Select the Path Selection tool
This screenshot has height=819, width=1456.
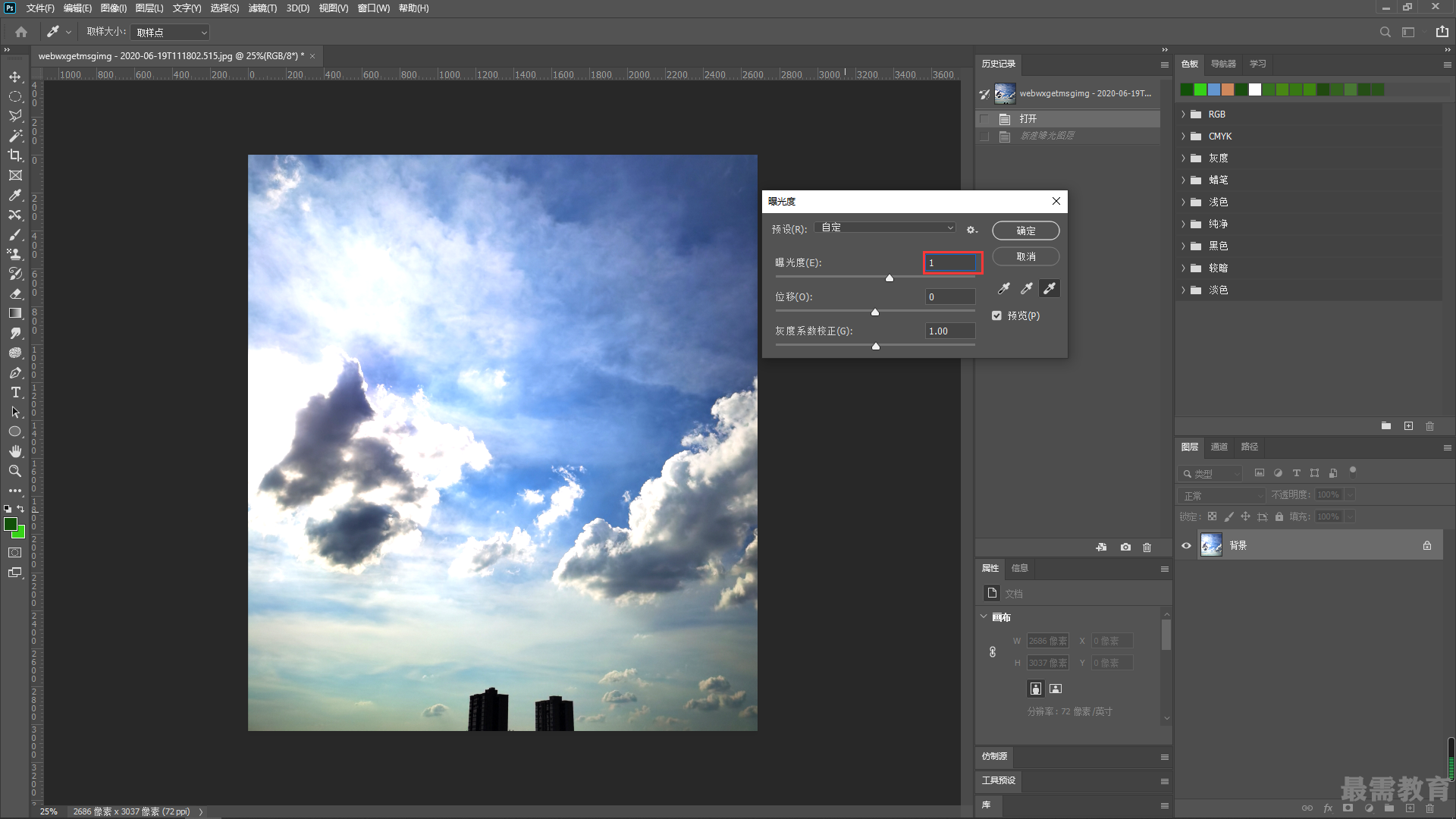point(15,412)
